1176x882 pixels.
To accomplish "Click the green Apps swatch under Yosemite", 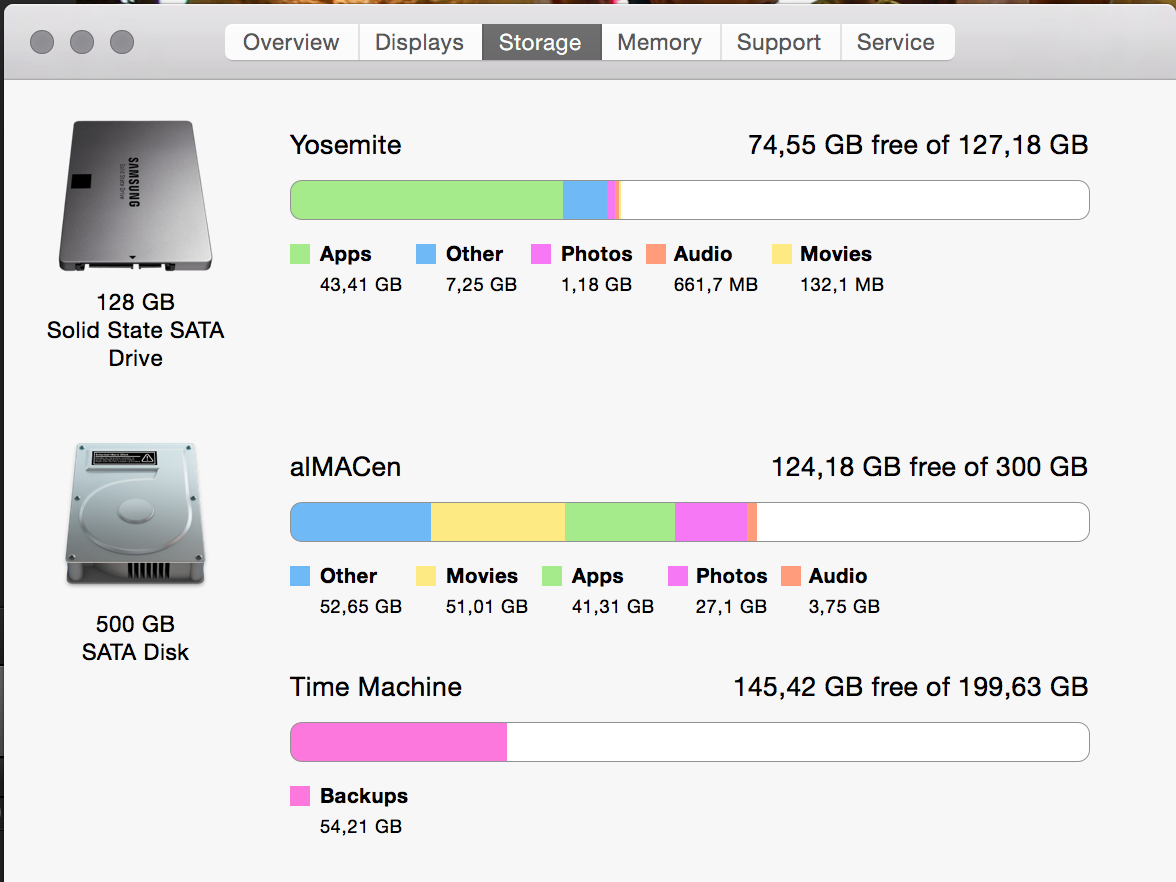I will click(x=300, y=254).
